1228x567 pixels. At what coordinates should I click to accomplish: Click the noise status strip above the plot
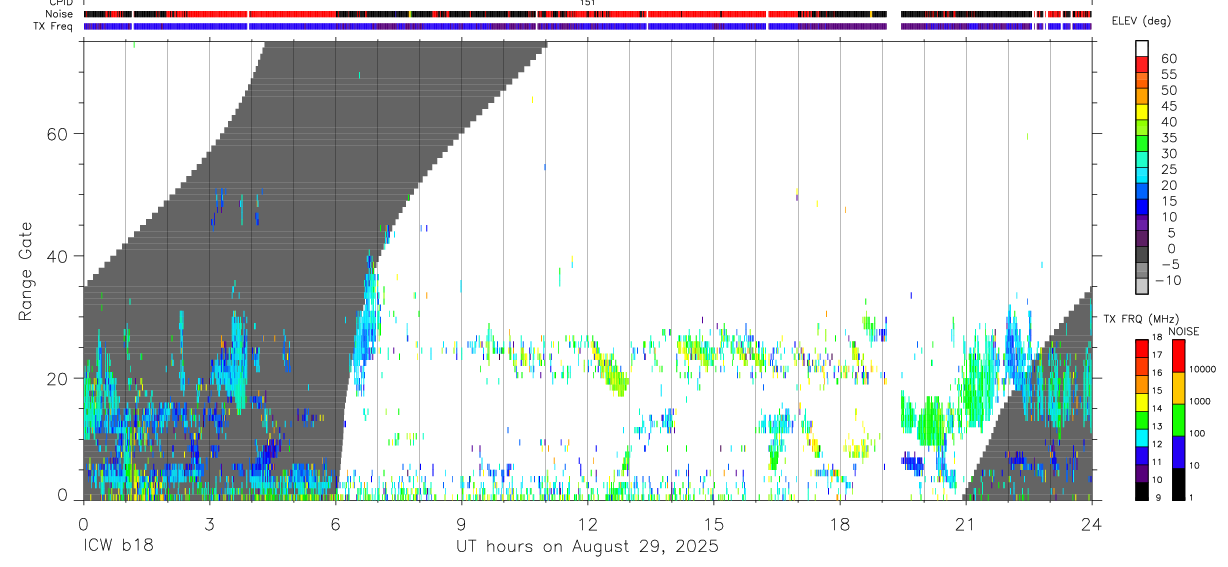pos(588,14)
